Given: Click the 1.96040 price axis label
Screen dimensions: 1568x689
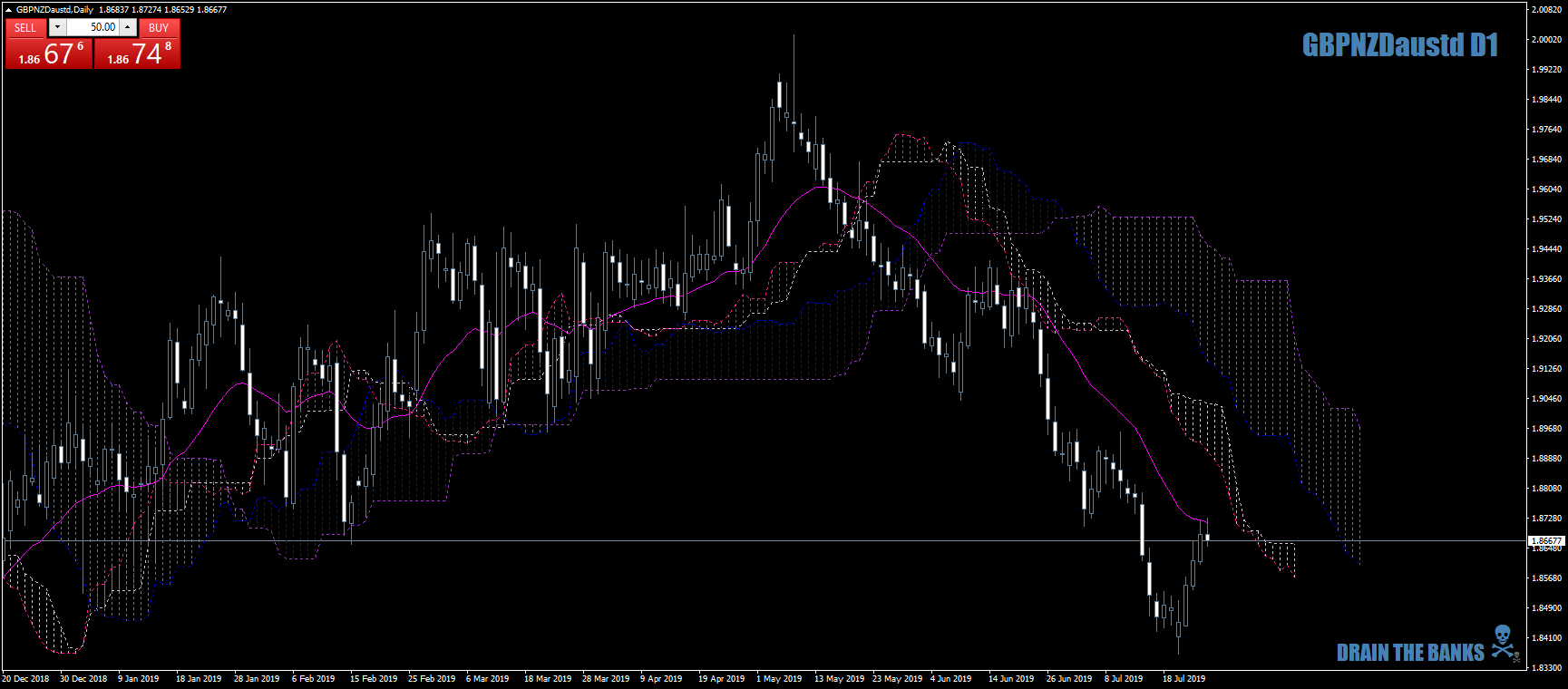Looking at the screenshot, I should 1546,189.
